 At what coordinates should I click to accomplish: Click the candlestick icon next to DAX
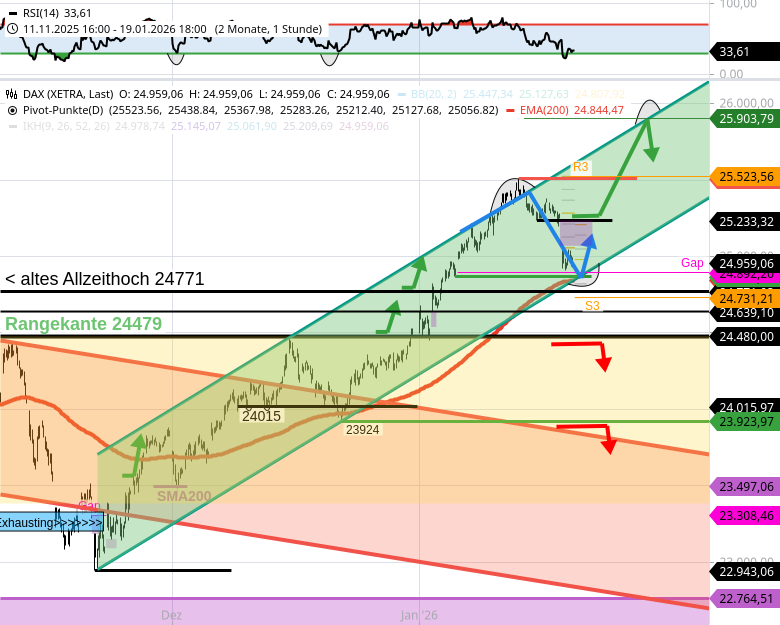tap(13, 94)
